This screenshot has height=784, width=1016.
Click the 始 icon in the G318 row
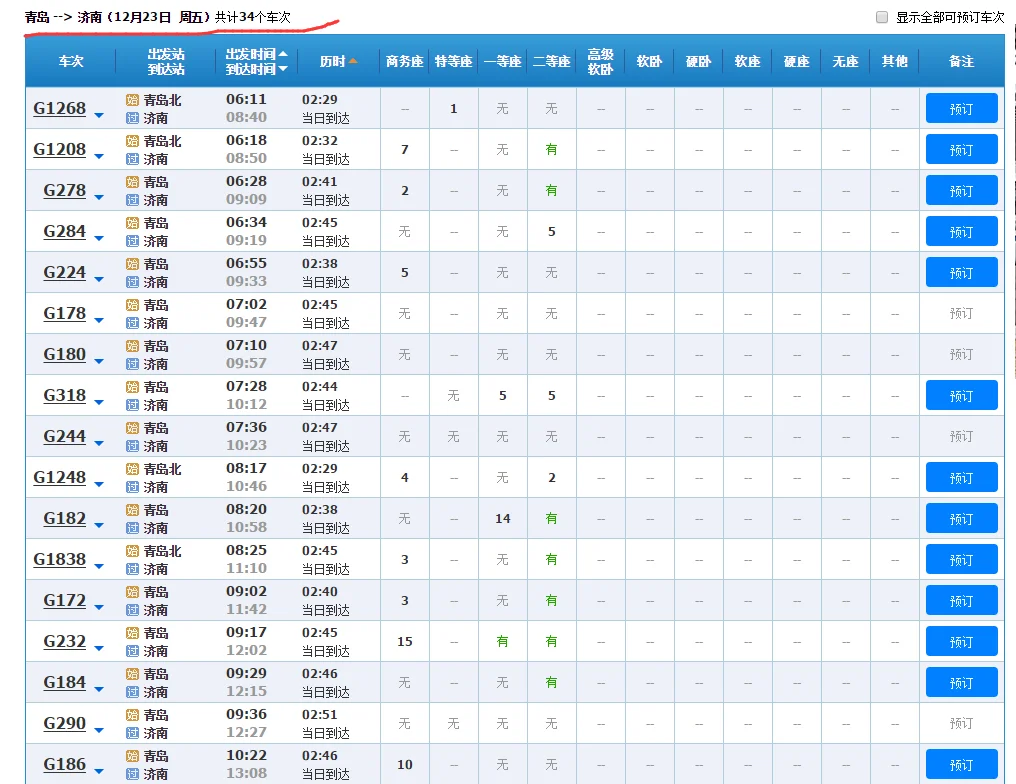(132, 387)
